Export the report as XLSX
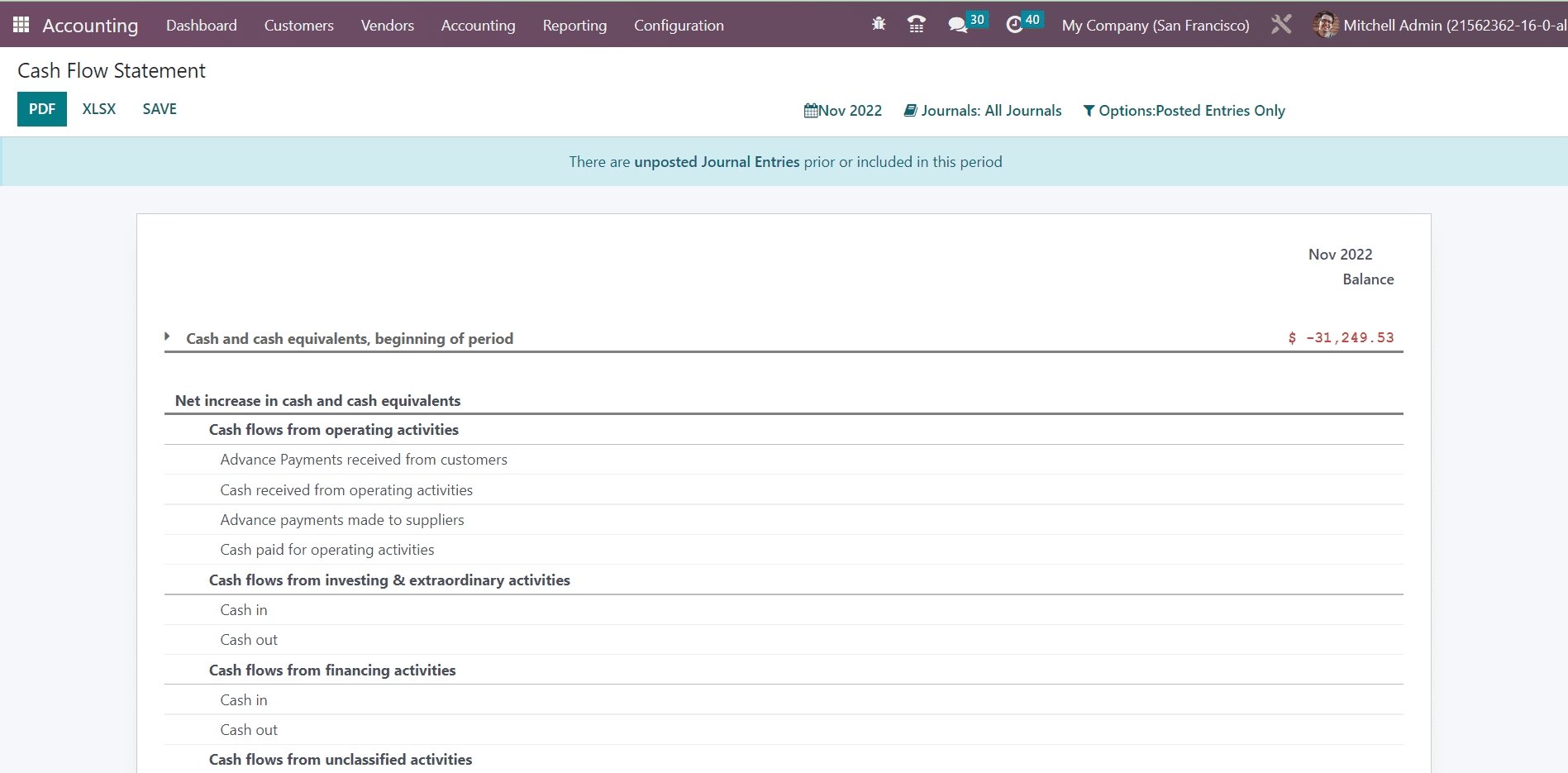 click(x=99, y=109)
